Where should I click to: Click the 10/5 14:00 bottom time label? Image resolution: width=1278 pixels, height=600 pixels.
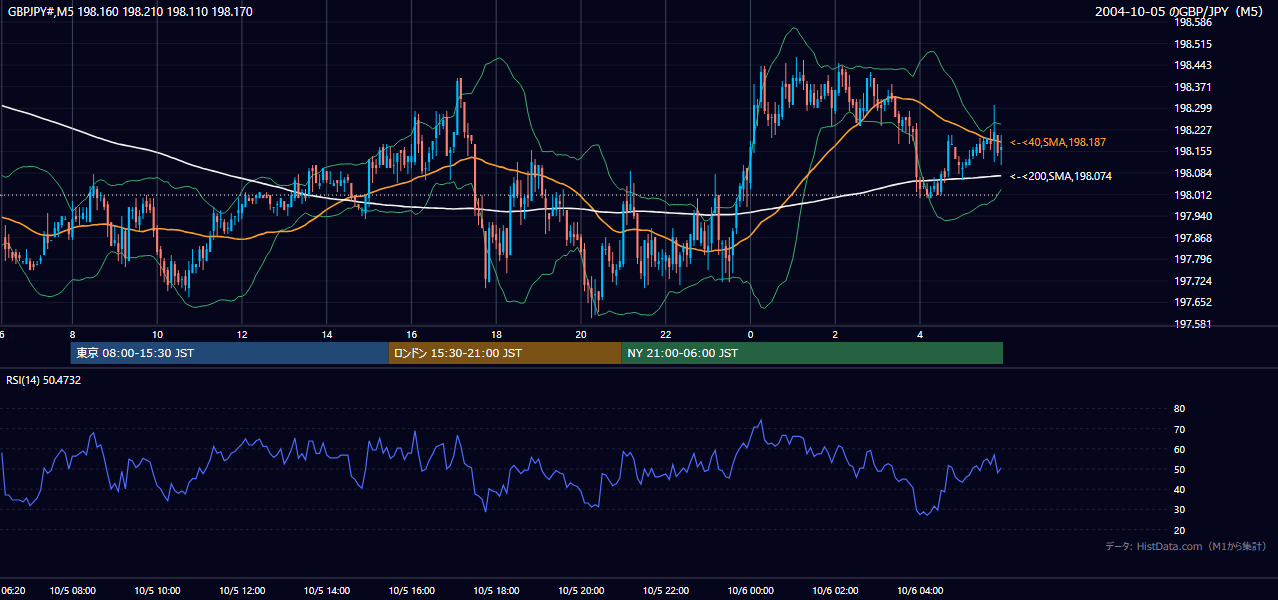(x=327, y=591)
